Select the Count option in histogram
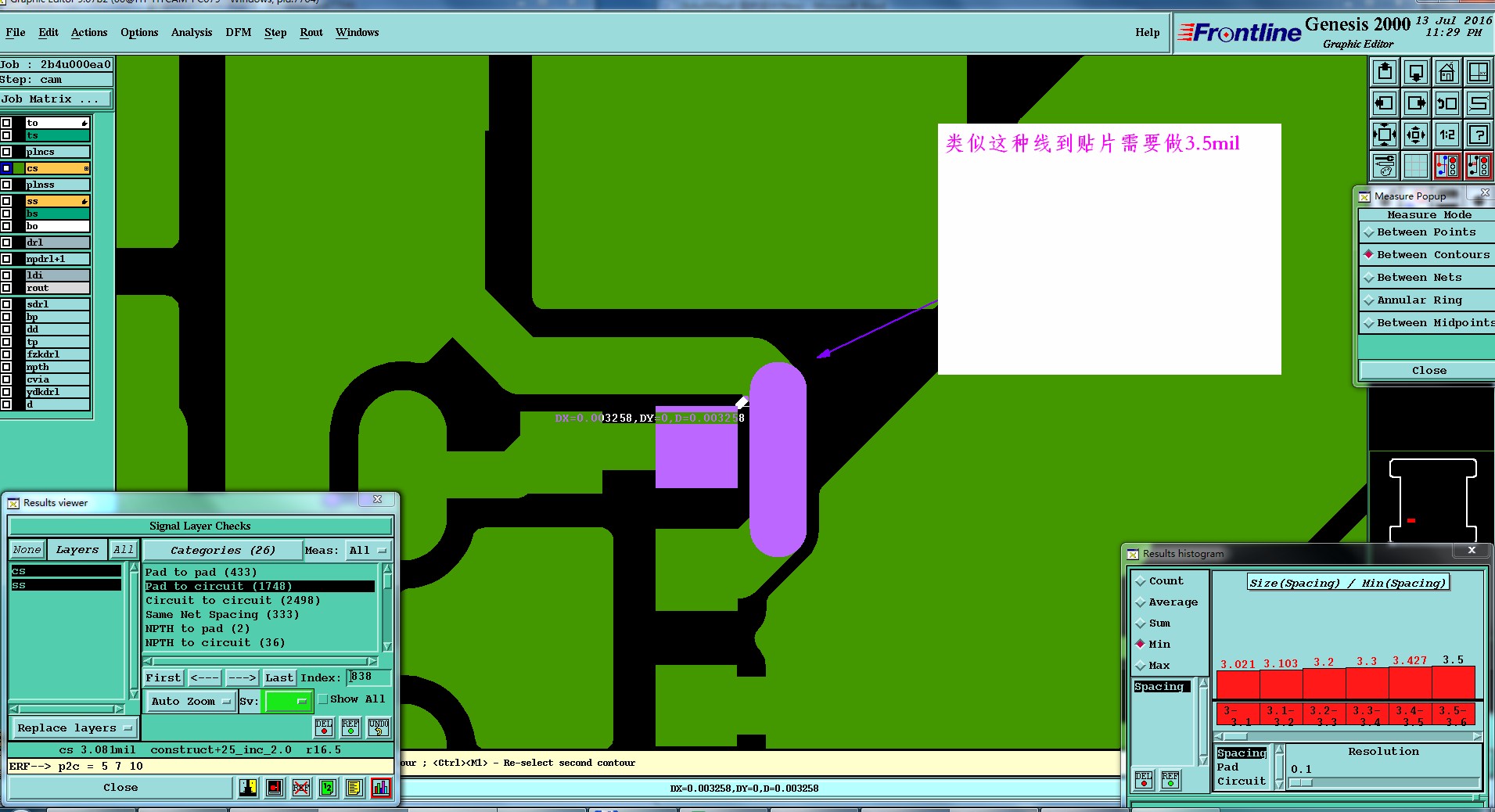The image size is (1495, 812). 1159,581
